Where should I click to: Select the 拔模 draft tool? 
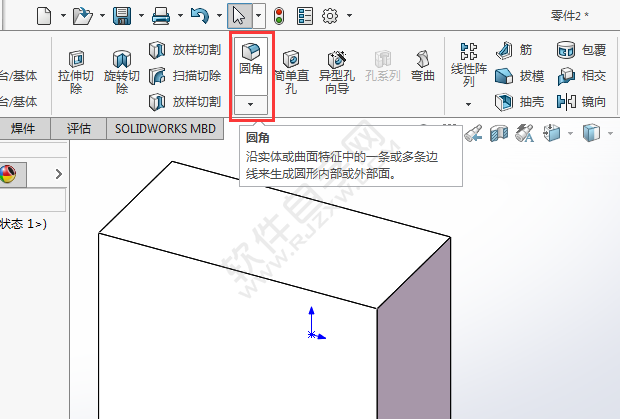click(x=520, y=76)
